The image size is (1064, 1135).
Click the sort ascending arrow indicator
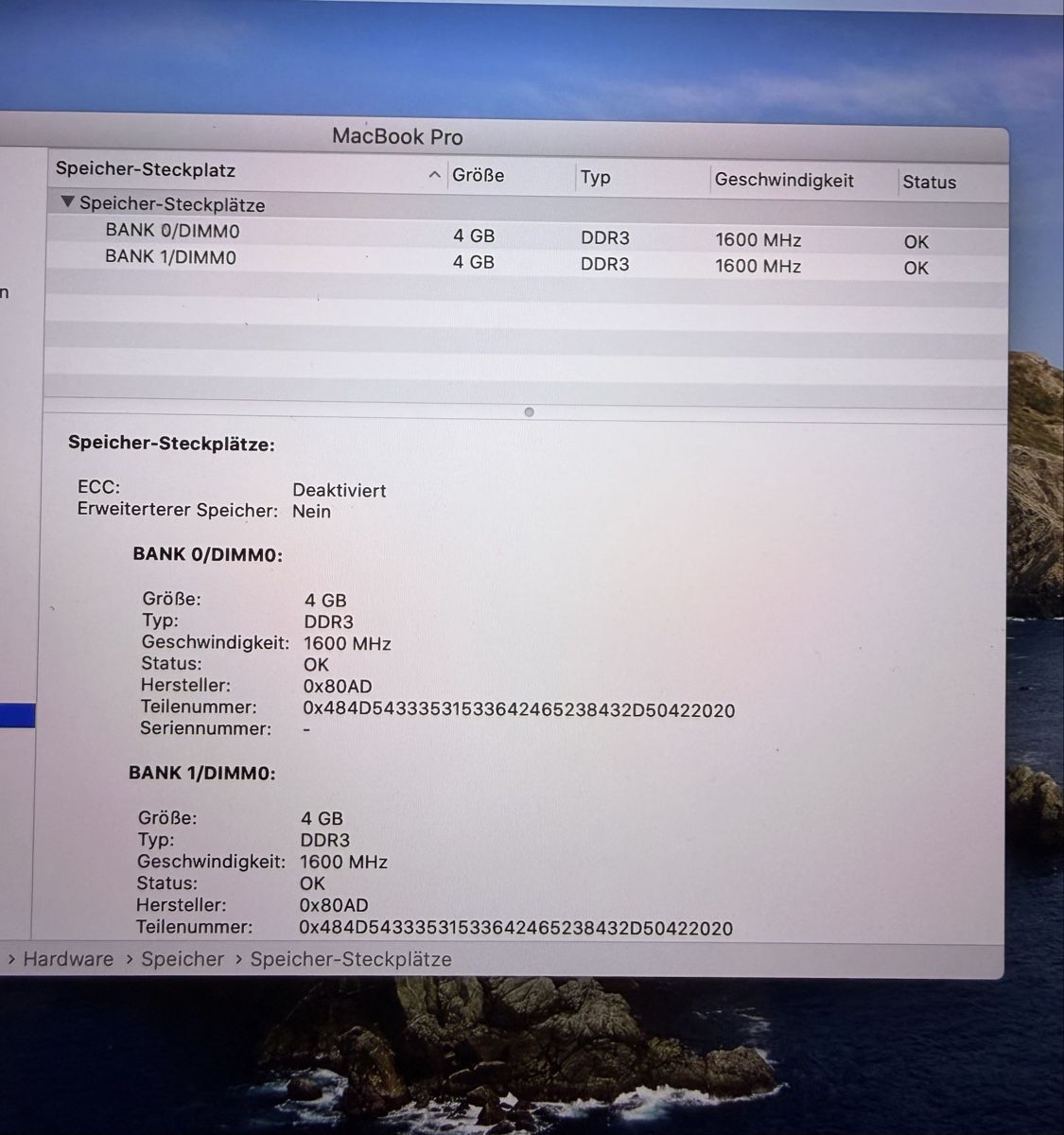[x=434, y=175]
